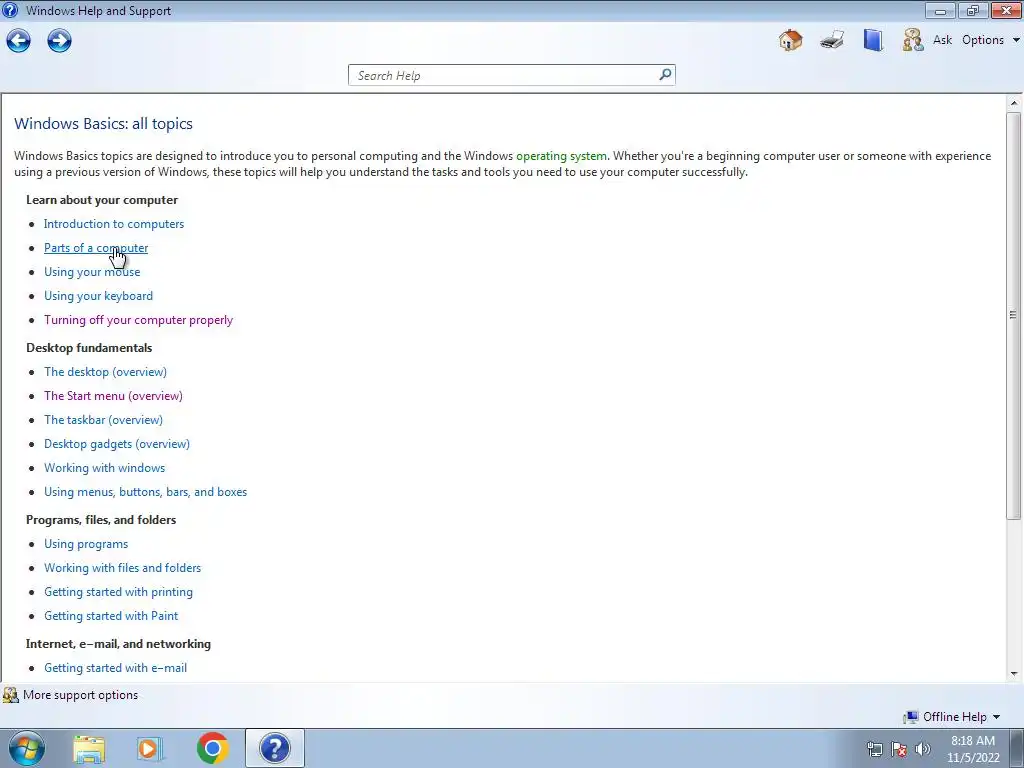Expand the Offline Help dropdown
The image size is (1024, 768).
[x=997, y=717]
